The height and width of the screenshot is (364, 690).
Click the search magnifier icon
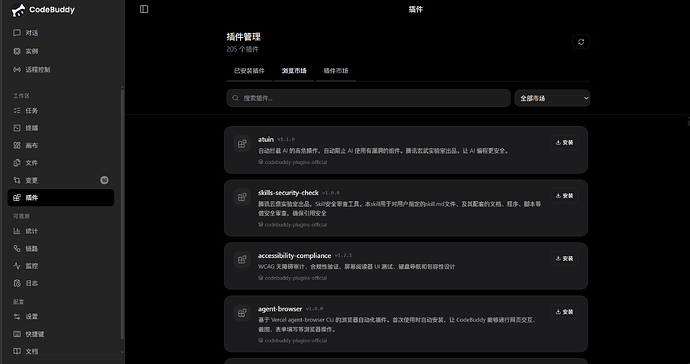(x=235, y=98)
